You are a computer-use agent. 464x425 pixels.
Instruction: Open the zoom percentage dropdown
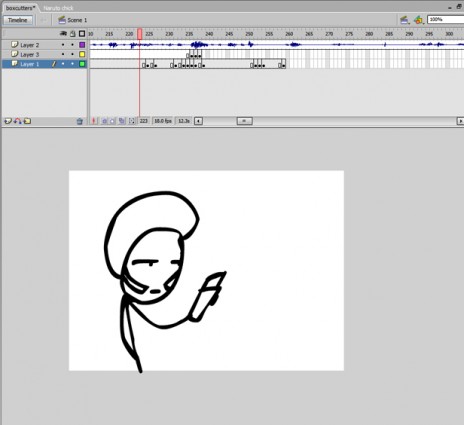pos(445,20)
